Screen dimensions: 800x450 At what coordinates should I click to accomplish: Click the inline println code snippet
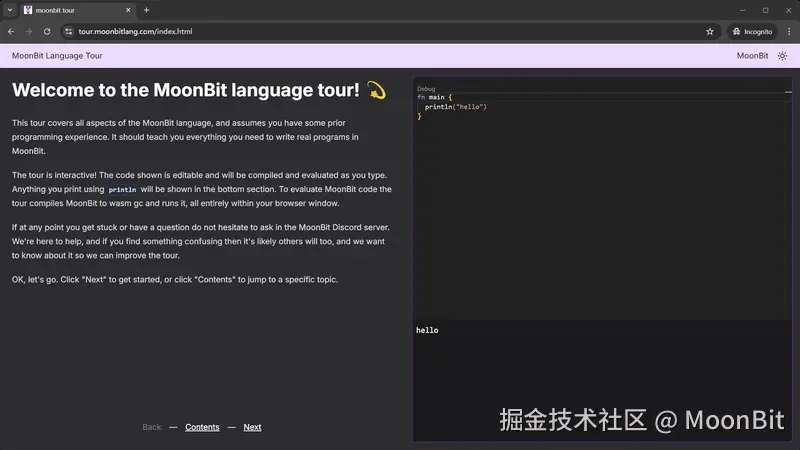tap(122, 189)
